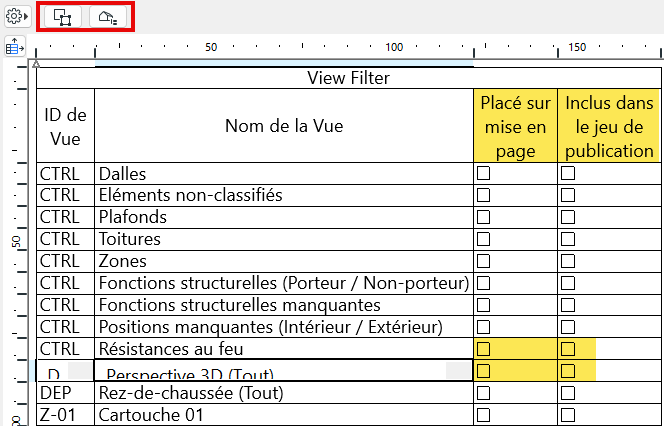Tick the publication-set checkbox for Toitures
The image size is (664, 426).
[568, 239]
